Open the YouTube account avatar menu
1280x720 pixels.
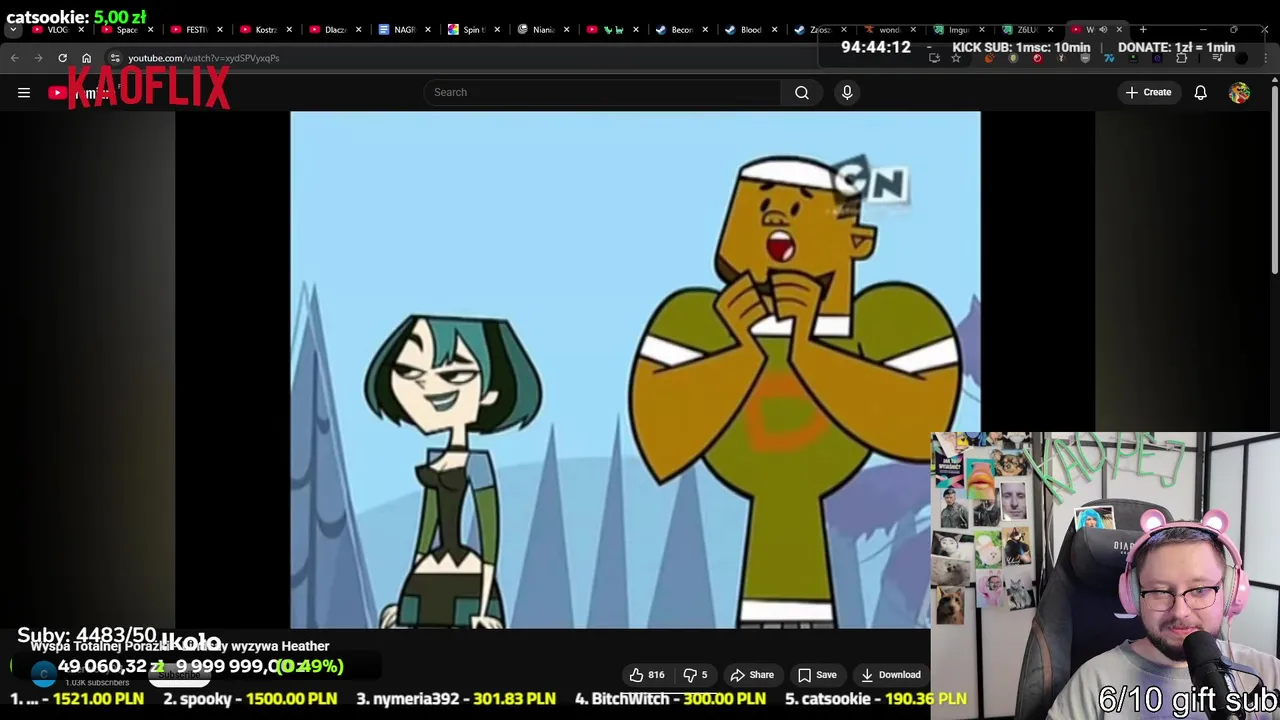click(1239, 92)
